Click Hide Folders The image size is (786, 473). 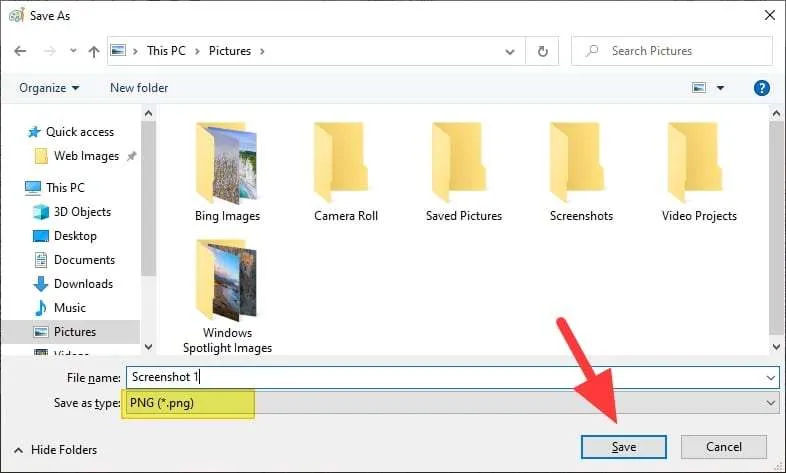pos(56,450)
